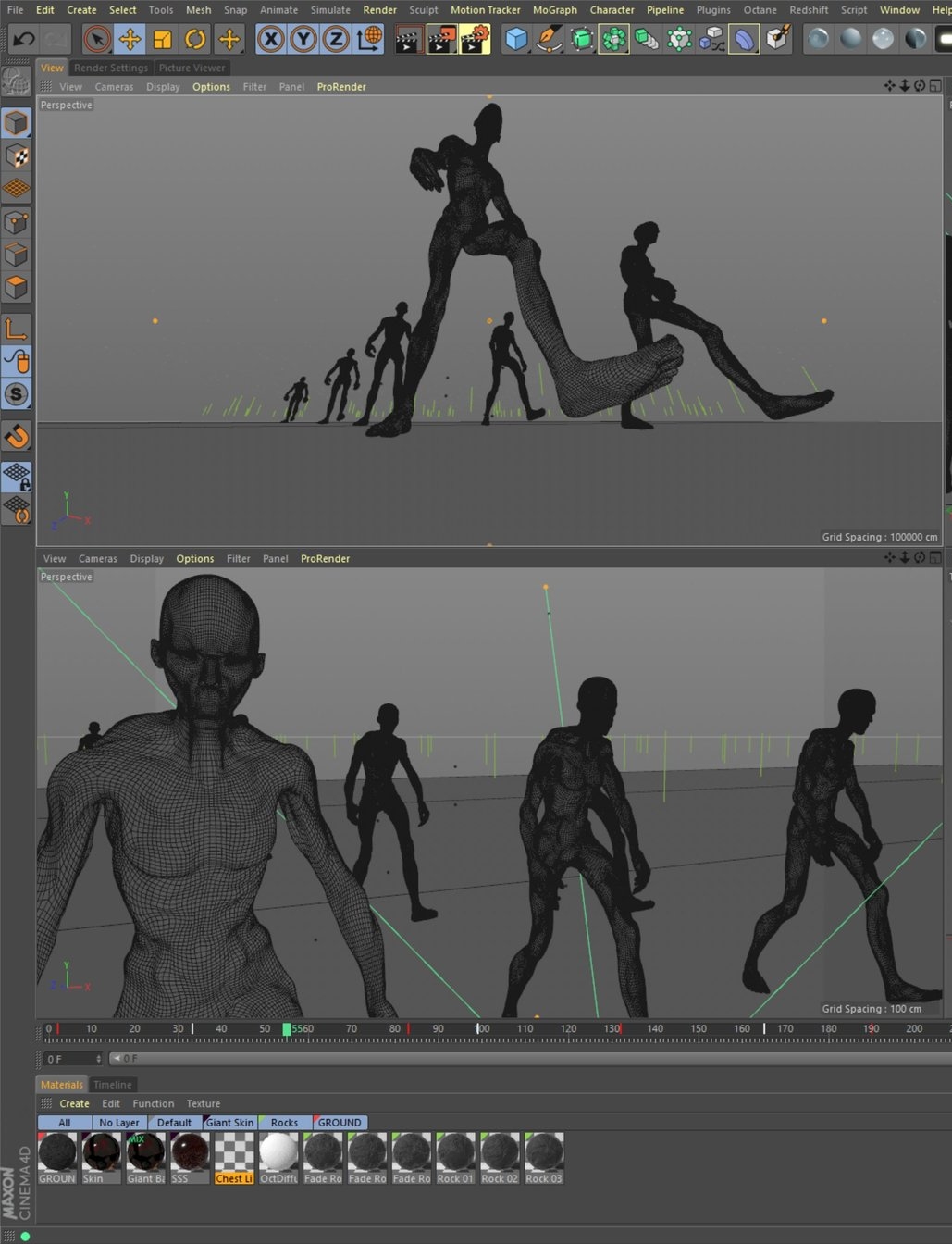Toggle the X axis lock
The height and width of the screenshot is (1244, 952).
pos(270,39)
